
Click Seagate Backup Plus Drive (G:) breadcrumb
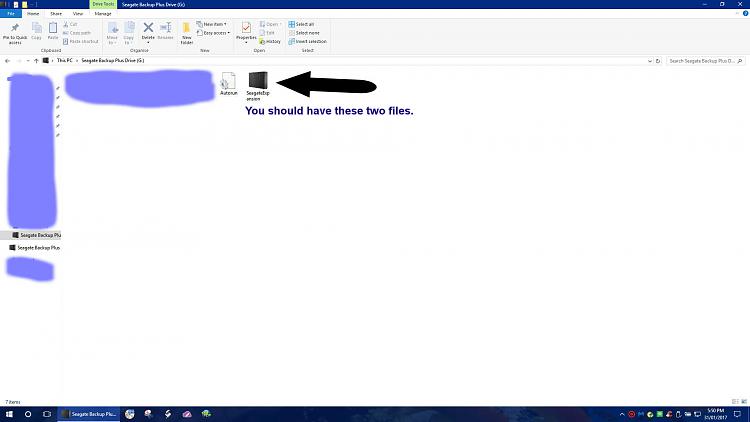(x=112, y=61)
